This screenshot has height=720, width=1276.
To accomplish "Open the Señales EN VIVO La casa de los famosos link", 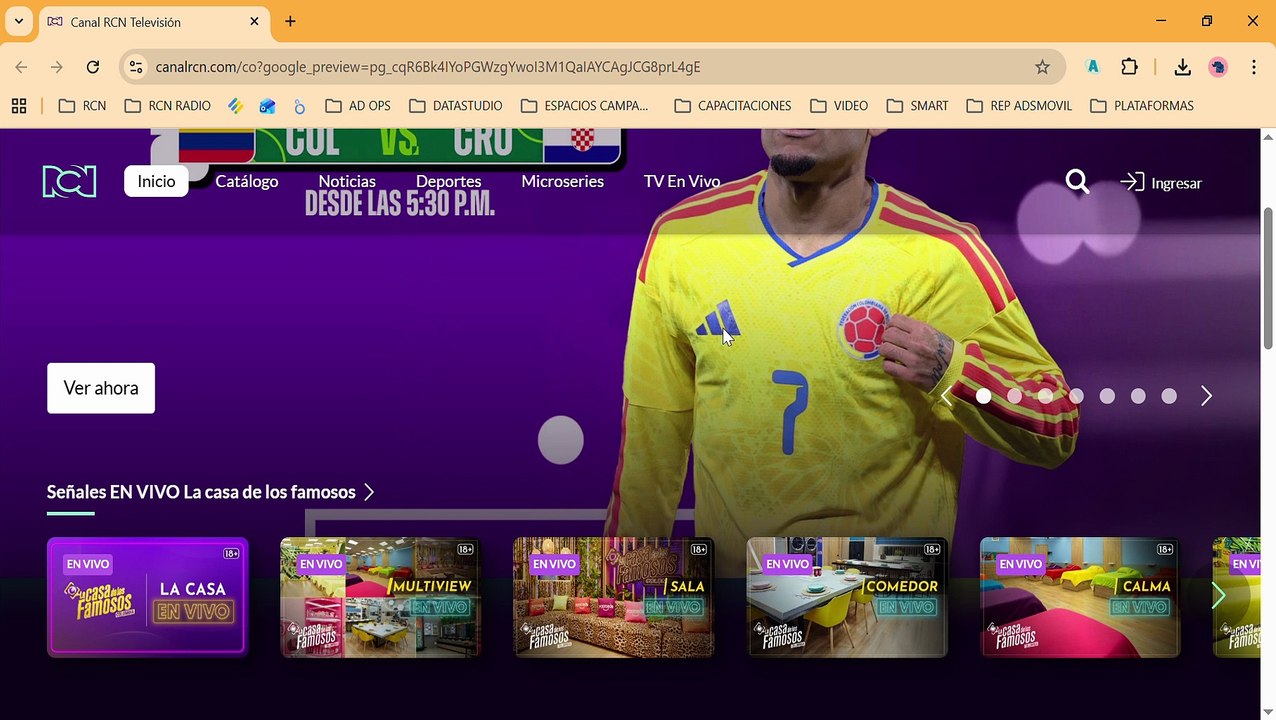I will point(201,492).
